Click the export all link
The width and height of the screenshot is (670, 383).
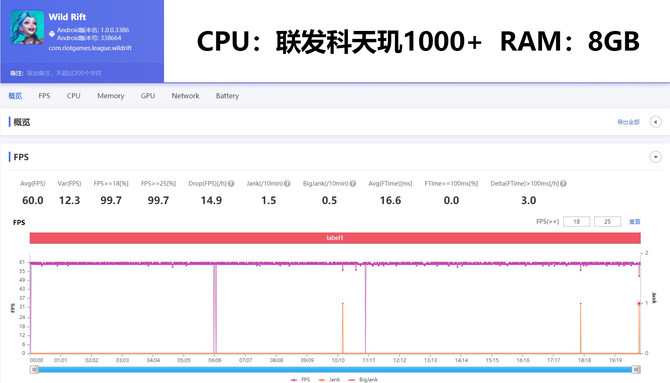(628, 122)
